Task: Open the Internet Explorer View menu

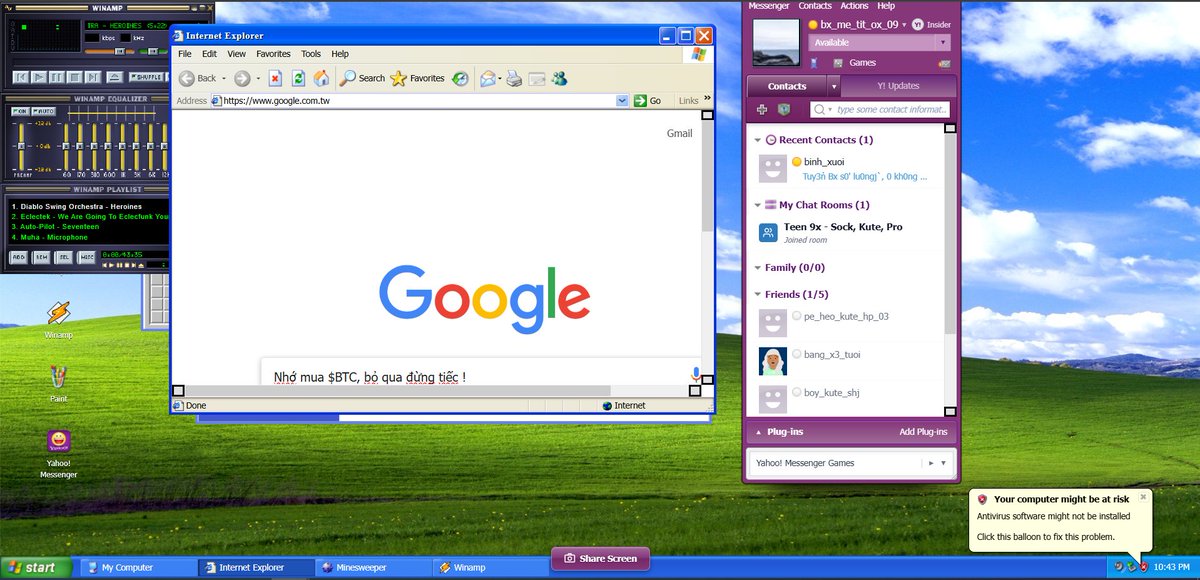Action: coord(236,54)
